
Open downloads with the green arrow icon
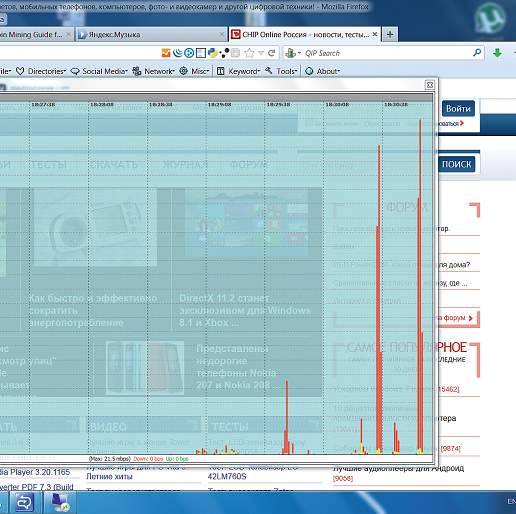click(x=497, y=53)
